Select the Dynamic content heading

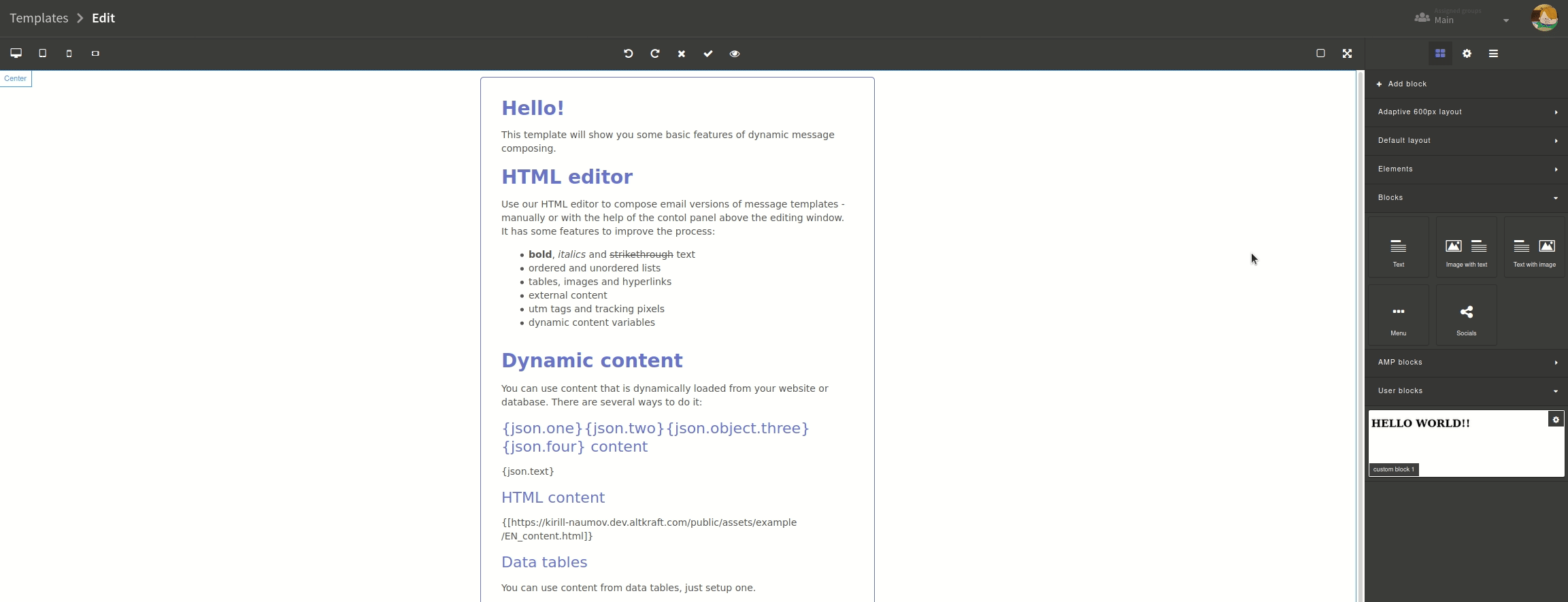[592, 361]
